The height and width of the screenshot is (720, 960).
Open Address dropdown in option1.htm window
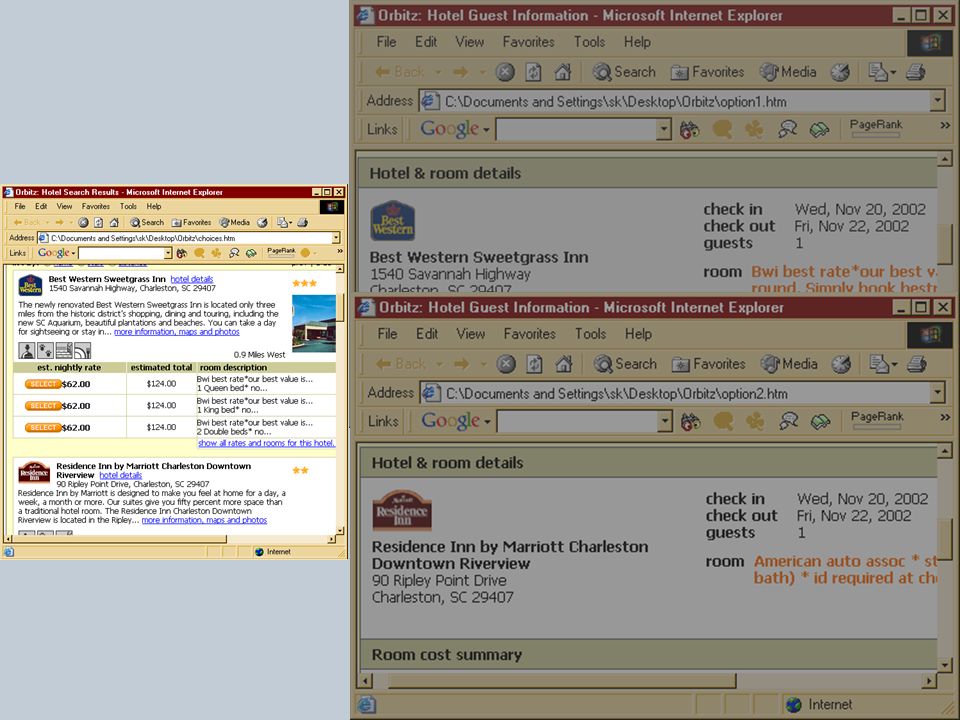[x=937, y=101]
